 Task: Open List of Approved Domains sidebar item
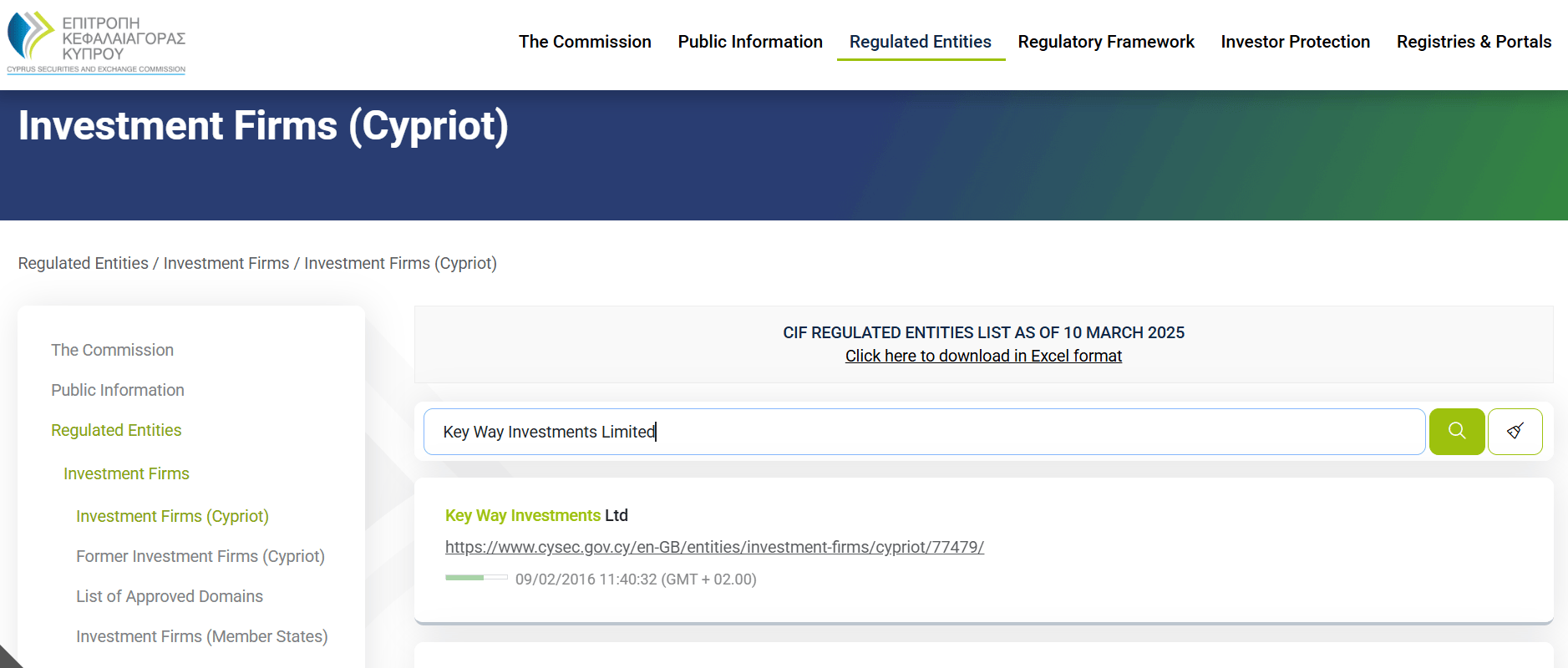(170, 596)
